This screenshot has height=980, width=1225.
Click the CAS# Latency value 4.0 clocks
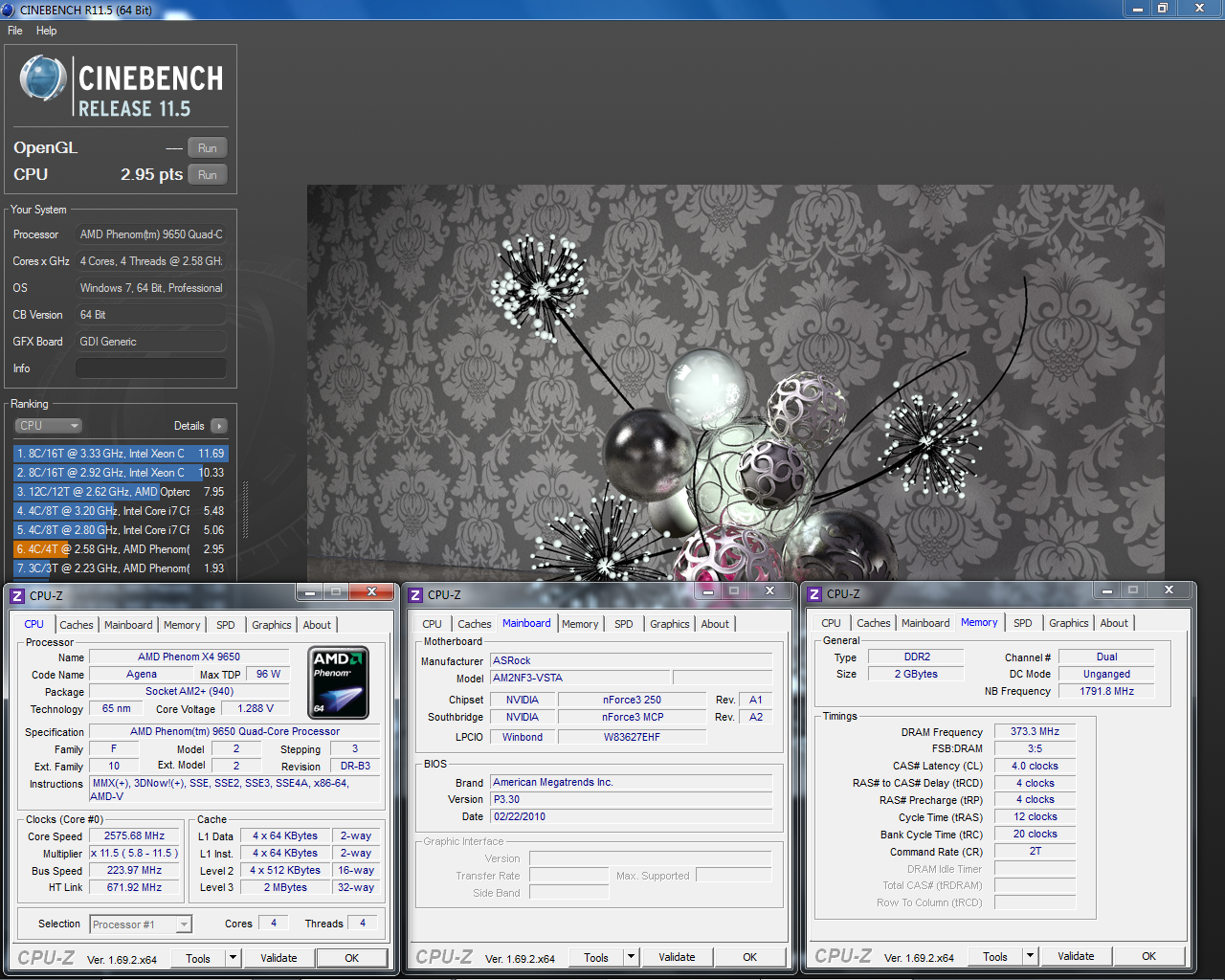pos(1035,766)
